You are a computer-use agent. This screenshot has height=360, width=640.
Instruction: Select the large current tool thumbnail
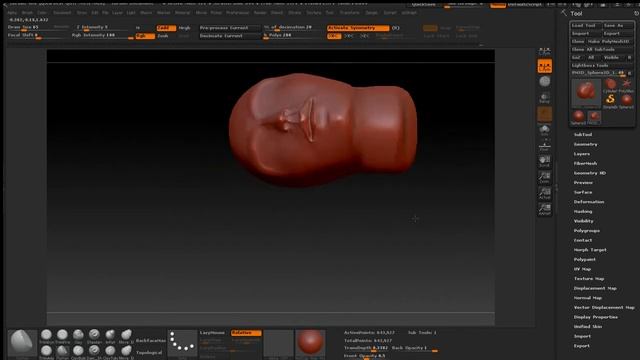click(x=586, y=93)
